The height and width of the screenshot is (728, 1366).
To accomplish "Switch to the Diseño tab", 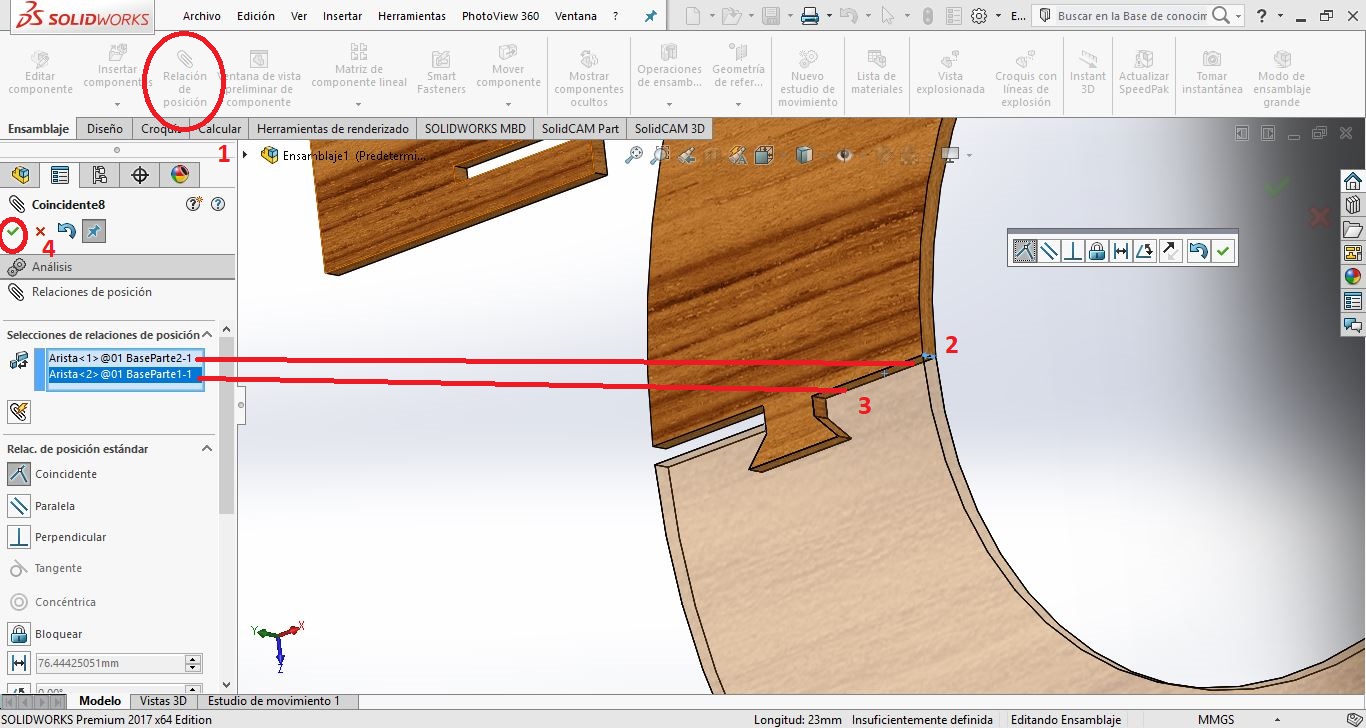I will 105,129.
